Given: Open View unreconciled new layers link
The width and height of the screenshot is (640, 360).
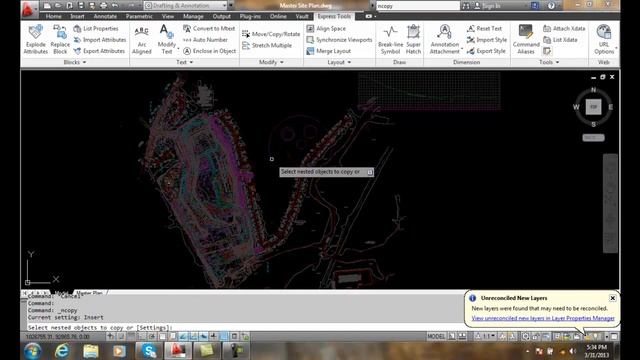Looking at the screenshot, I should [x=543, y=318].
